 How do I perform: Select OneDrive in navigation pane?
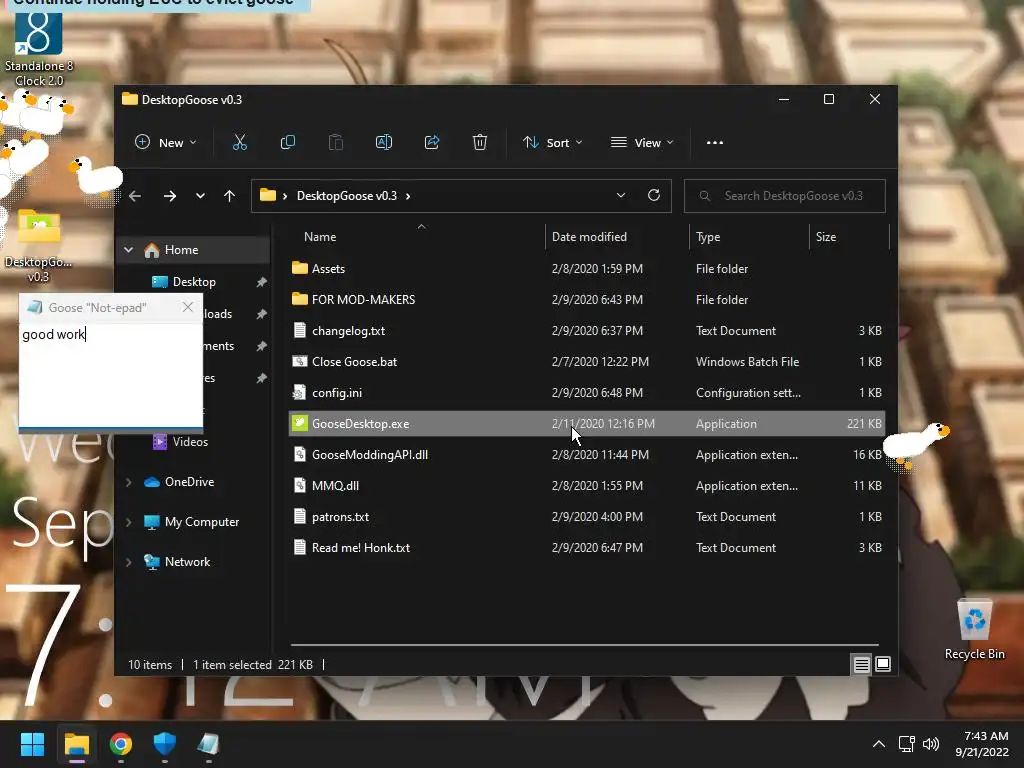click(189, 481)
